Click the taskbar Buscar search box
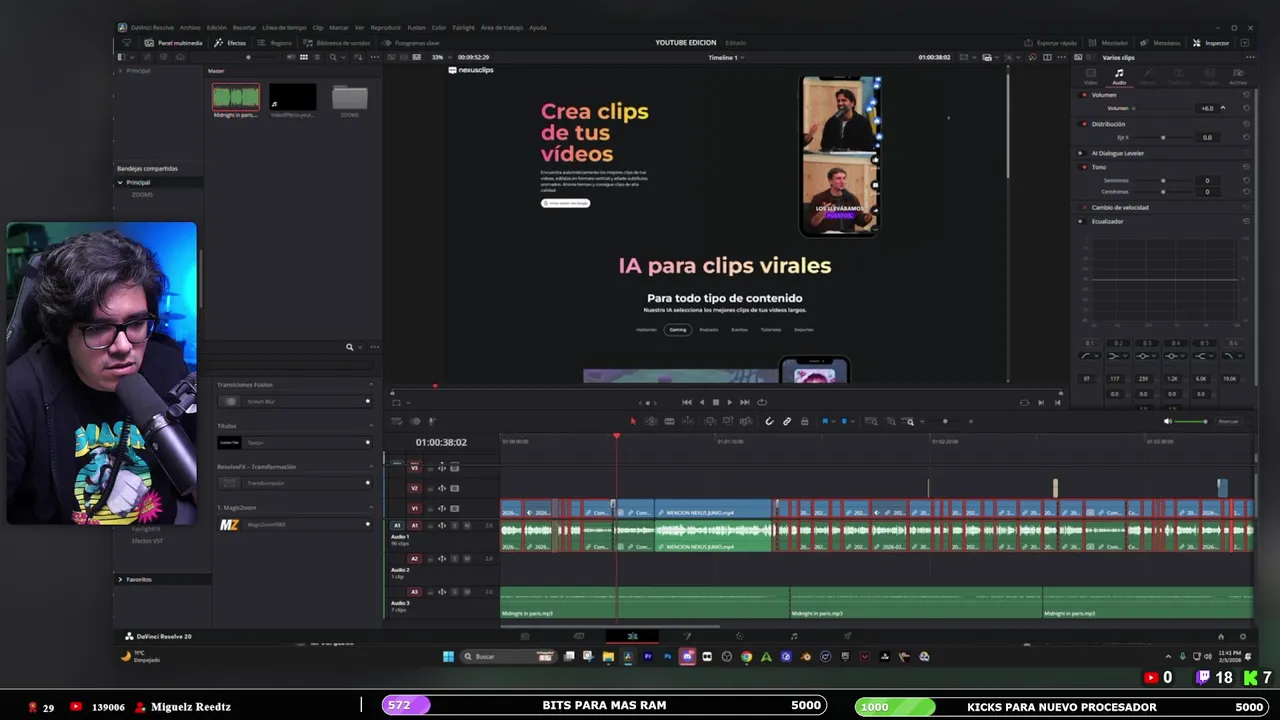This screenshot has height=720, width=1280. click(508, 657)
